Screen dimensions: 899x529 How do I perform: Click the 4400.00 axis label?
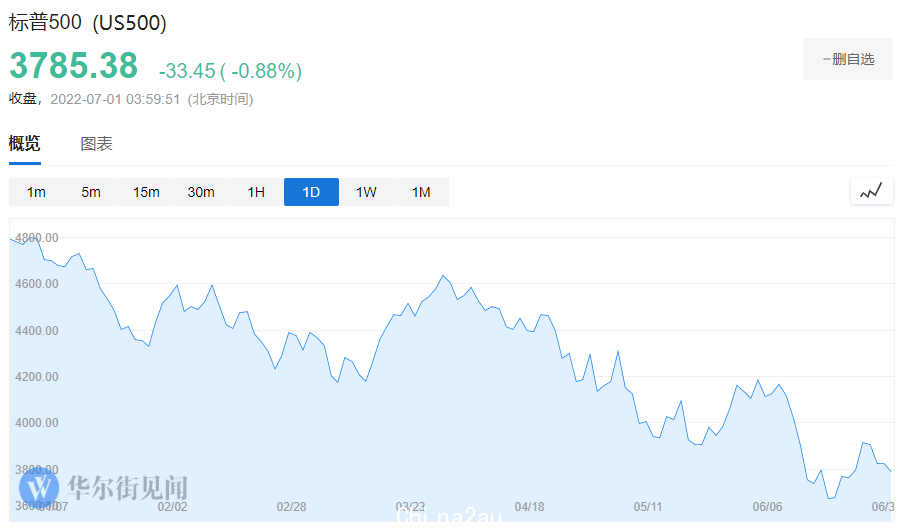(x=37, y=331)
